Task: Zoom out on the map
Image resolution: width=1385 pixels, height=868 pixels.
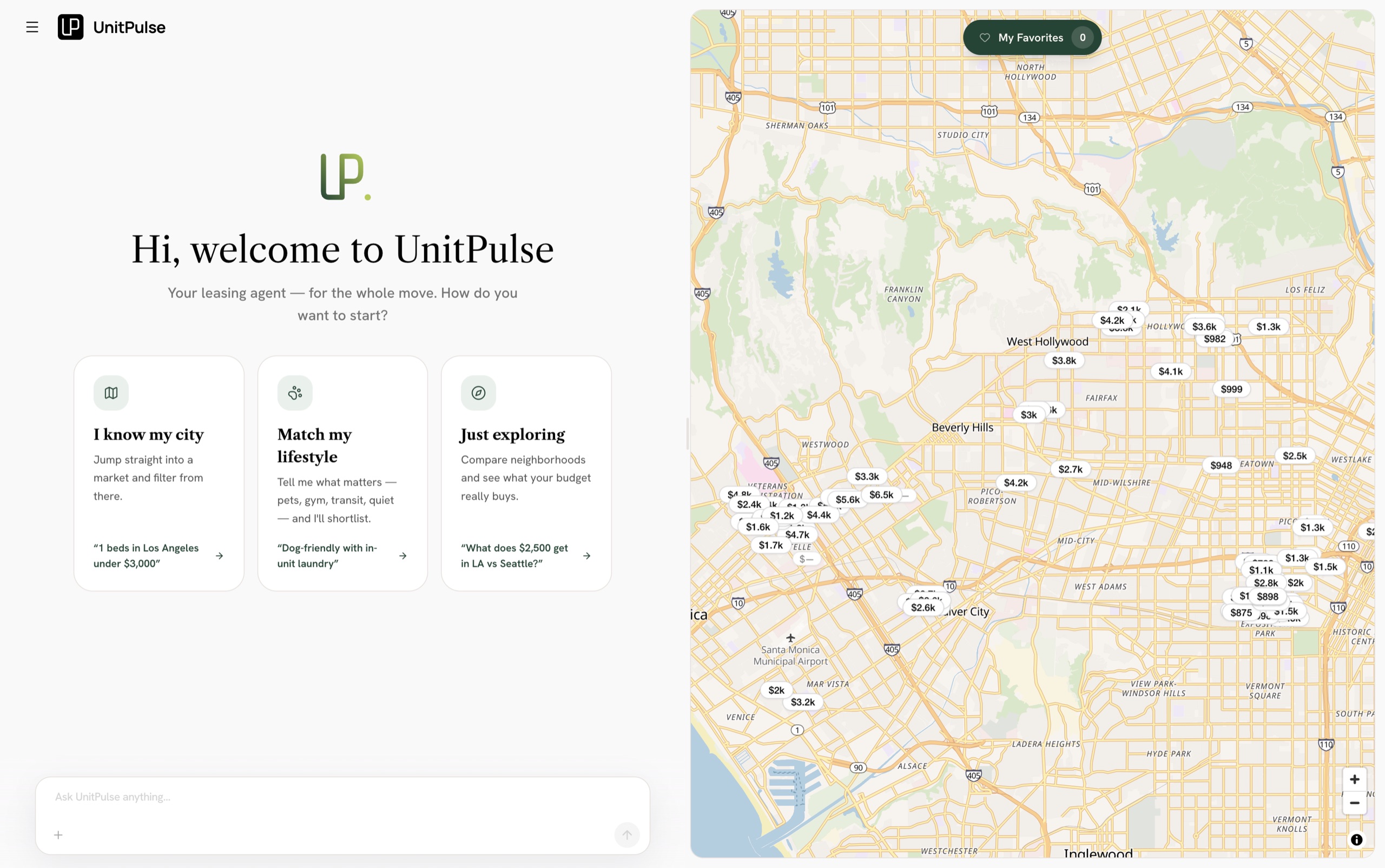Action: tap(1355, 803)
